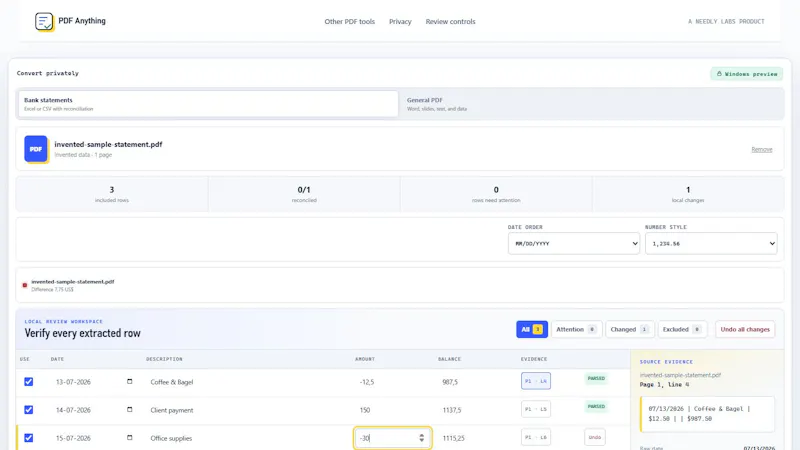
Task: Select the Bank statements tab
Action: tap(208, 104)
